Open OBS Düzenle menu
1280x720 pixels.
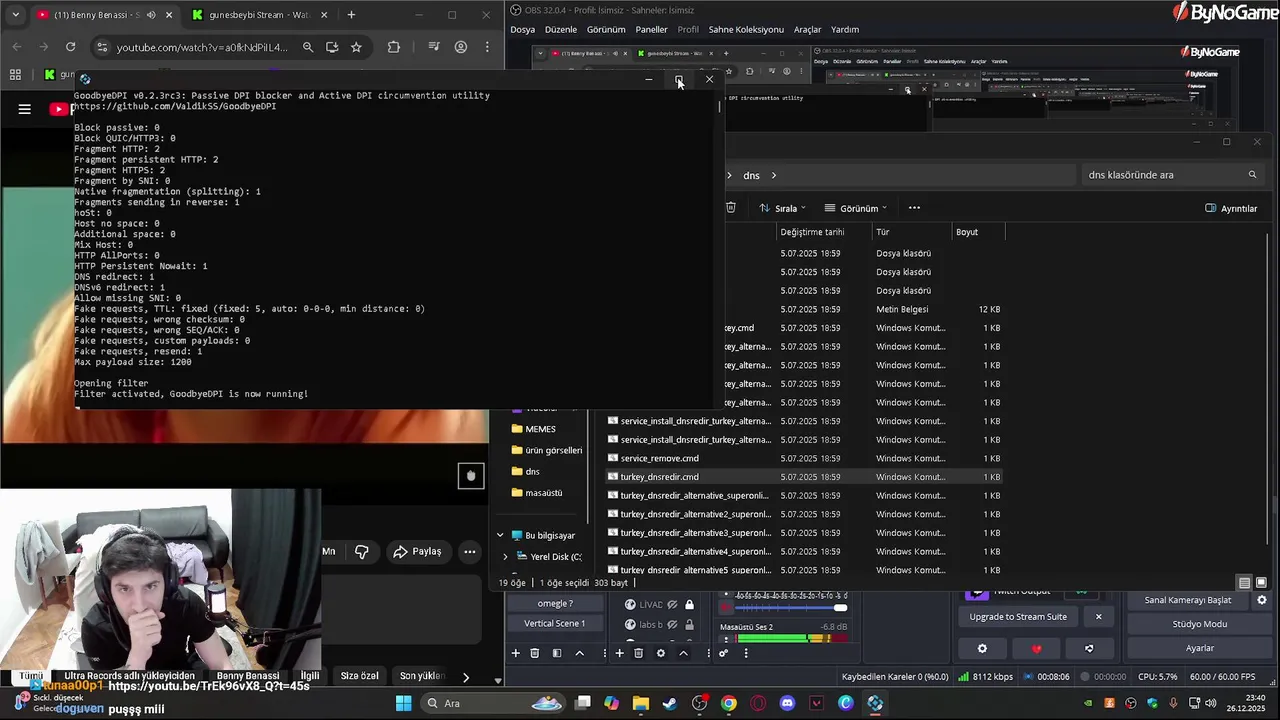coord(561,29)
